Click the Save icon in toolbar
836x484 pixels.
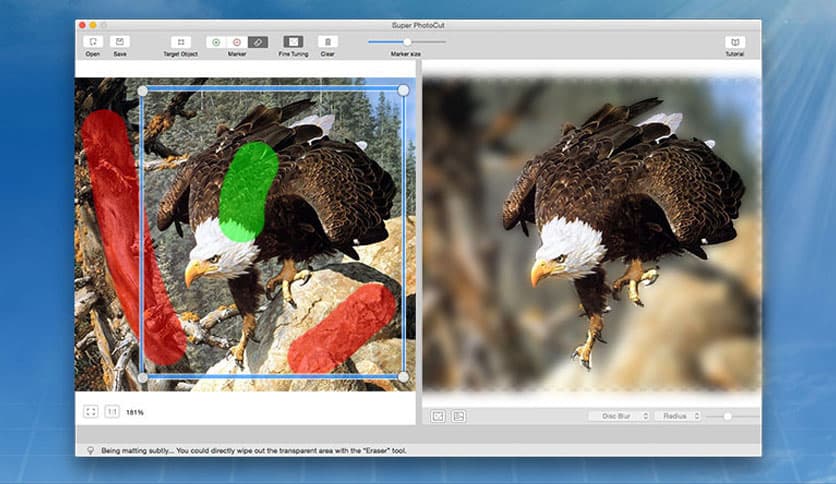pyautogui.click(x=120, y=42)
